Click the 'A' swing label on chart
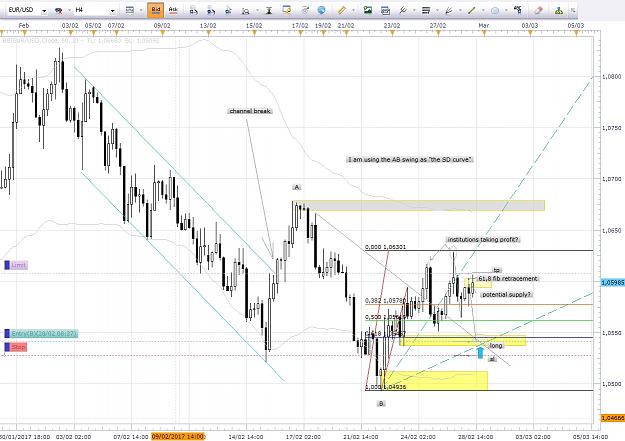Screen dimensions: 625x441 (x=297, y=187)
